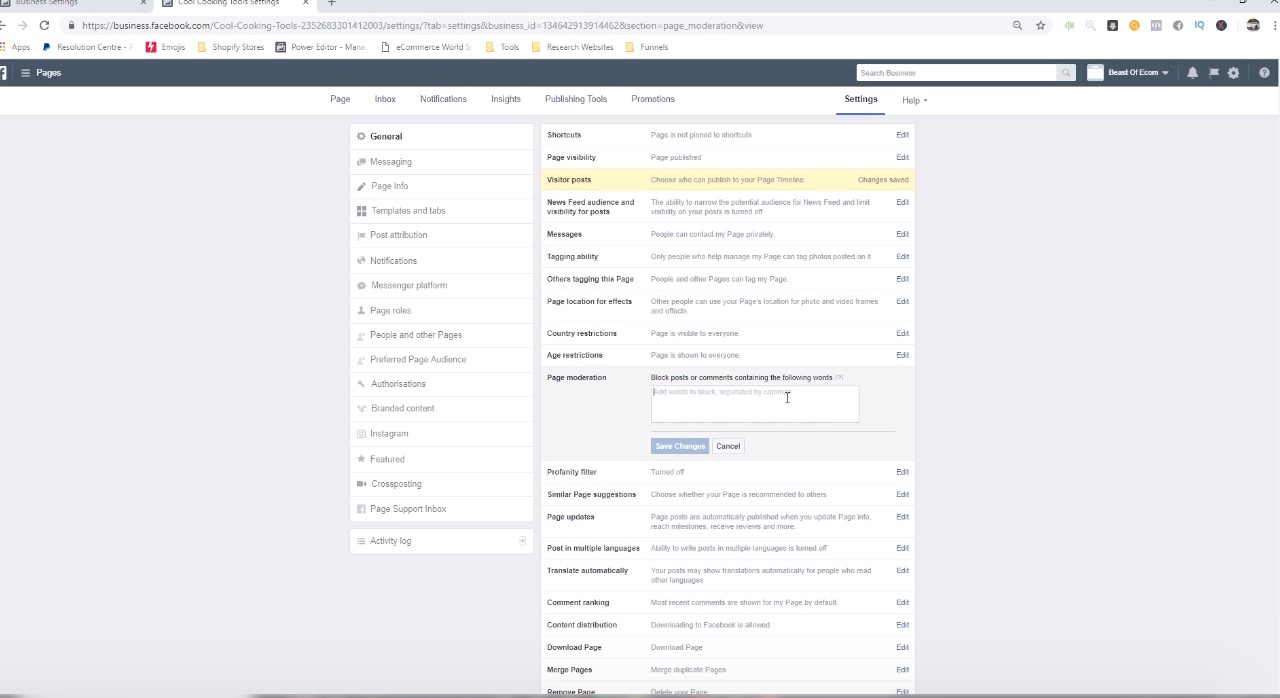Bookmark this page with the star icon
Screen dimensions: 1280x698
coord(1040,25)
